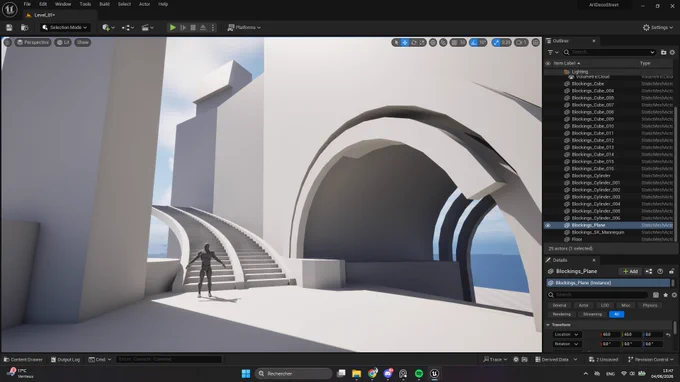
Task: Collapse the Transform section
Action: click(x=548, y=325)
